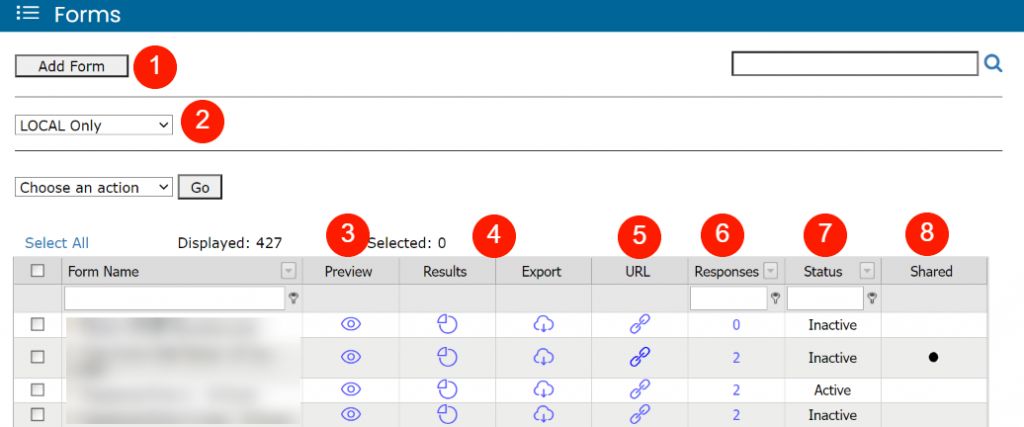Click the URL chain icon in bottom row
Image resolution: width=1024 pixels, height=427 pixels.
[x=640, y=414]
